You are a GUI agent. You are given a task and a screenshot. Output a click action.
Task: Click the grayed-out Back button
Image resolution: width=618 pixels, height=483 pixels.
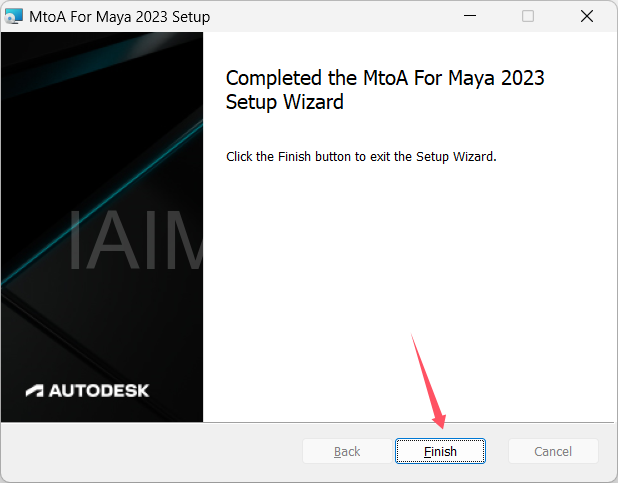(347, 451)
